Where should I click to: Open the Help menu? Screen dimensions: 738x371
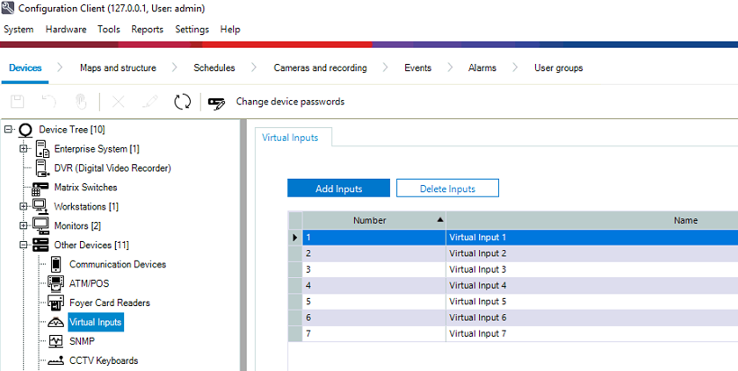(230, 29)
